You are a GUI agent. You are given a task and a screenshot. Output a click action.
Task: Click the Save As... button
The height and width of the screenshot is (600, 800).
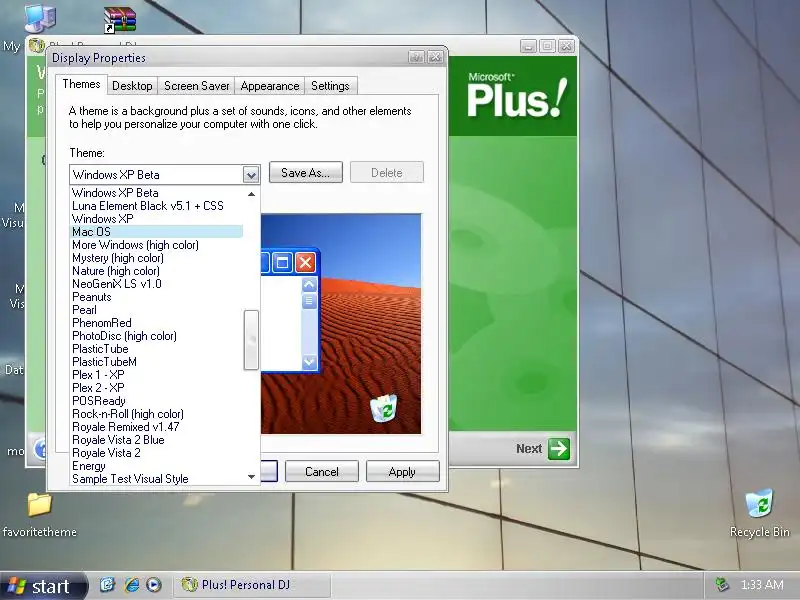coord(306,172)
